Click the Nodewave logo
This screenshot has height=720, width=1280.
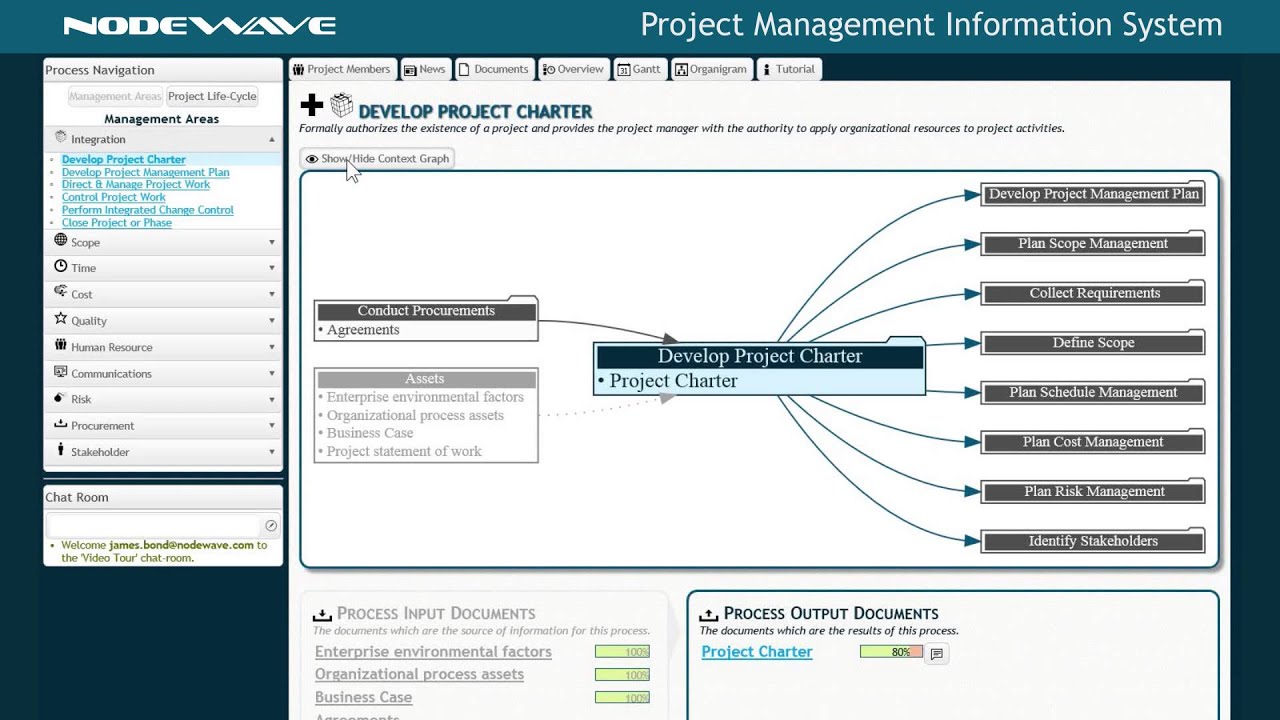point(199,26)
